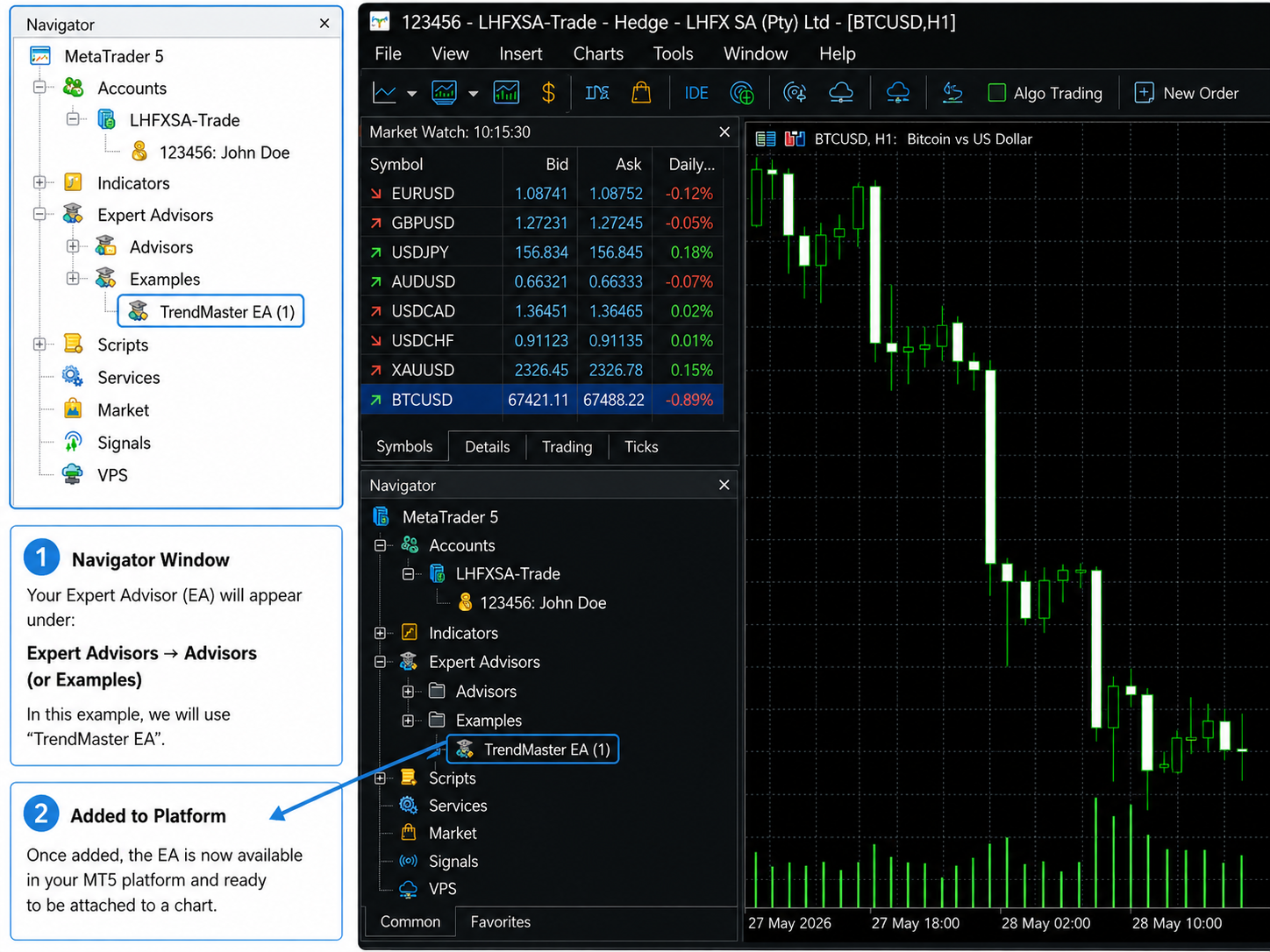Image resolution: width=1270 pixels, height=952 pixels.
Task: Select the Favorites tab in dark Navigator
Action: [x=500, y=922]
